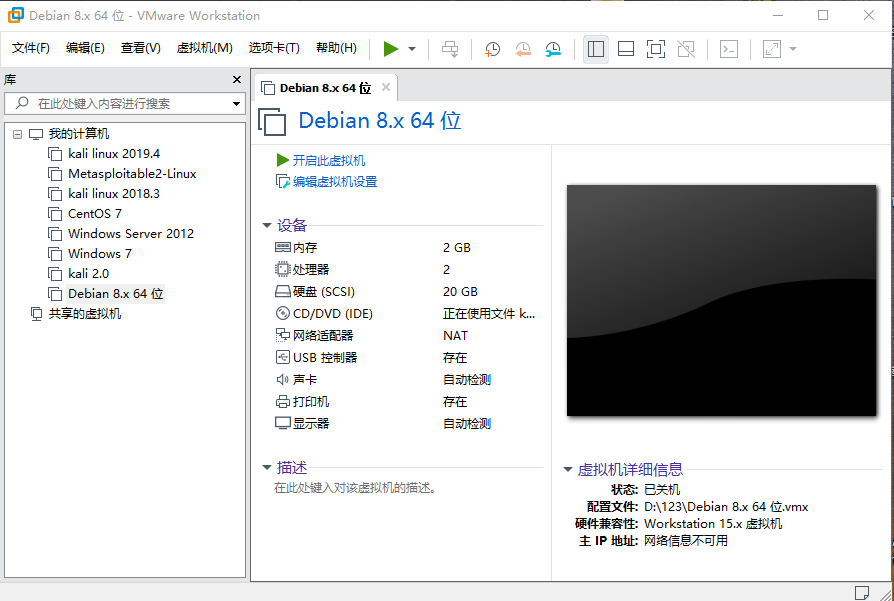894x601 pixels.
Task: Take a snapshot with the clock-plus icon
Action: (491, 49)
